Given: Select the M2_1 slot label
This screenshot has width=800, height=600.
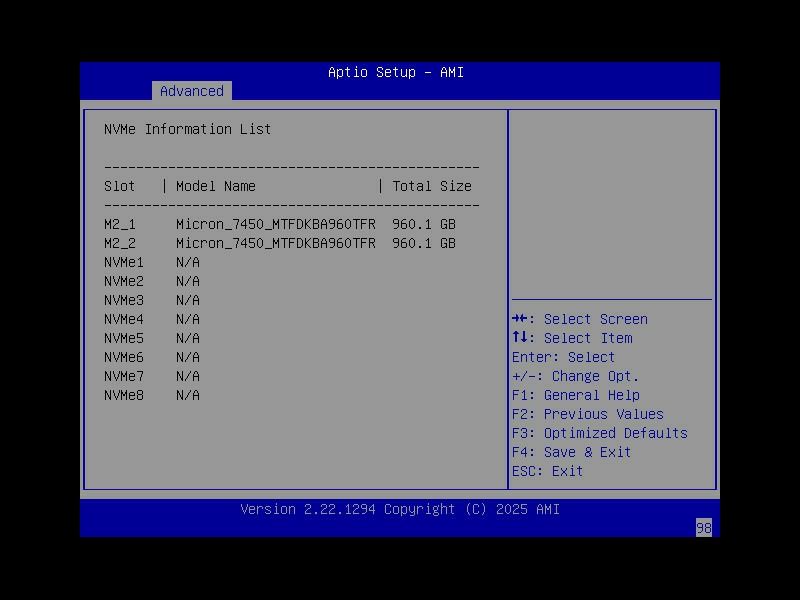Looking at the screenshot, I should click(120, 224).
